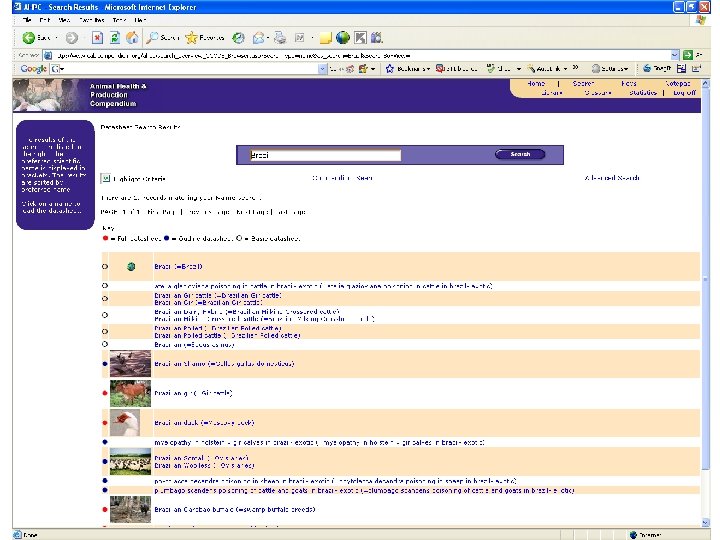Image resolution: width=720 pixels, height=540 pixels.
Task: Expand the Google Bookmarks dropdown
Action: [x=428, y=69]
